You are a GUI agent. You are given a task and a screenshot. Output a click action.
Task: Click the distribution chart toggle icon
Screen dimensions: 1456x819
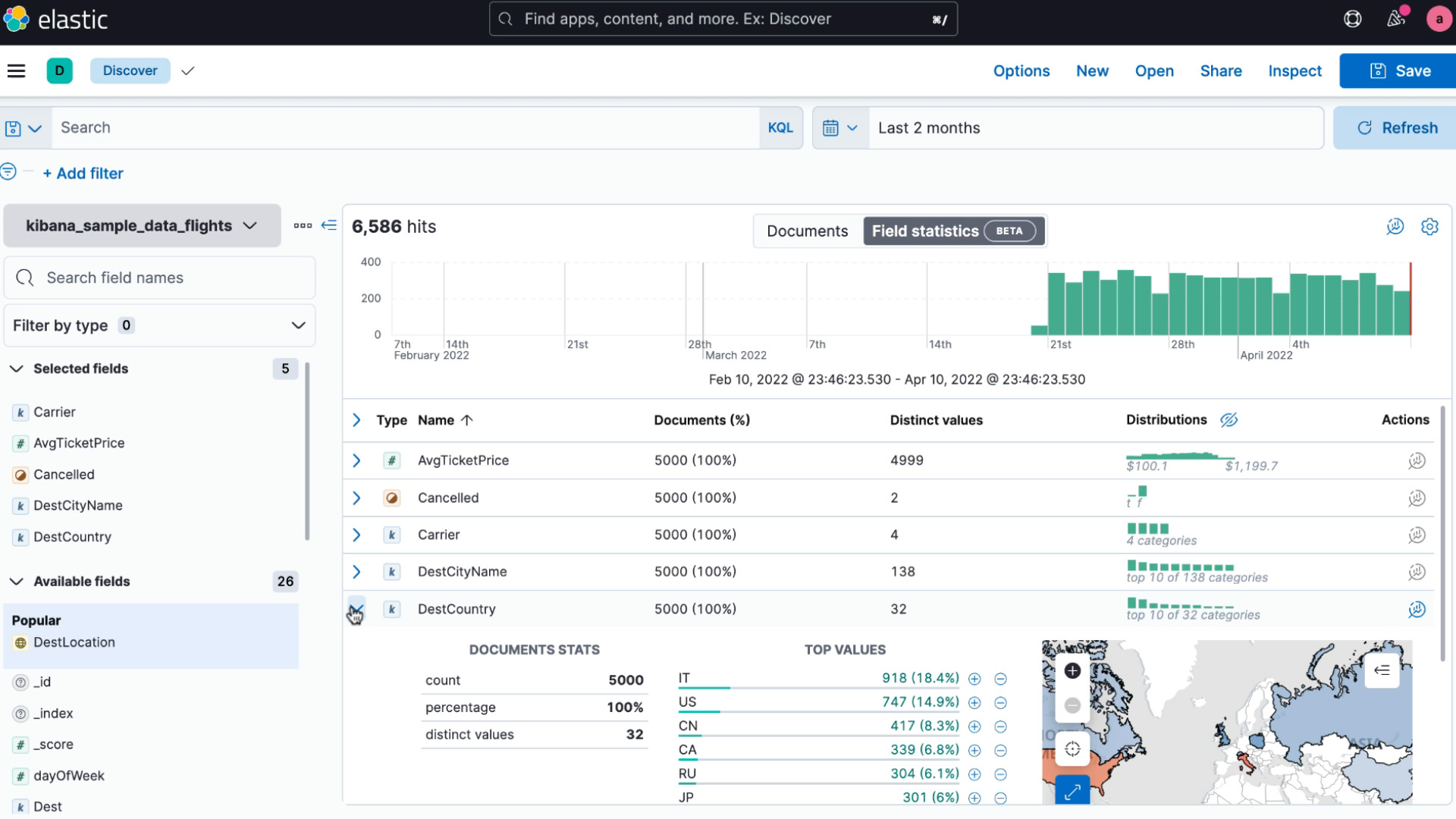(1229, 419)
